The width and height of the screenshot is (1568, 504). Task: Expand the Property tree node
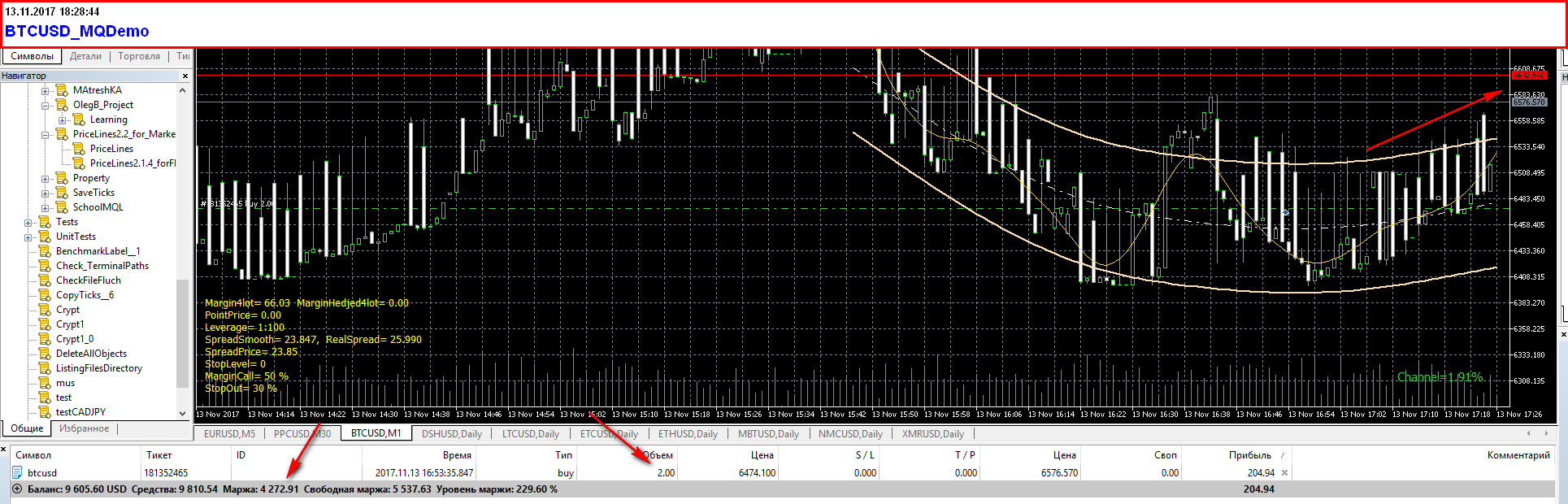pyautogui.click(x=46, y=178)
